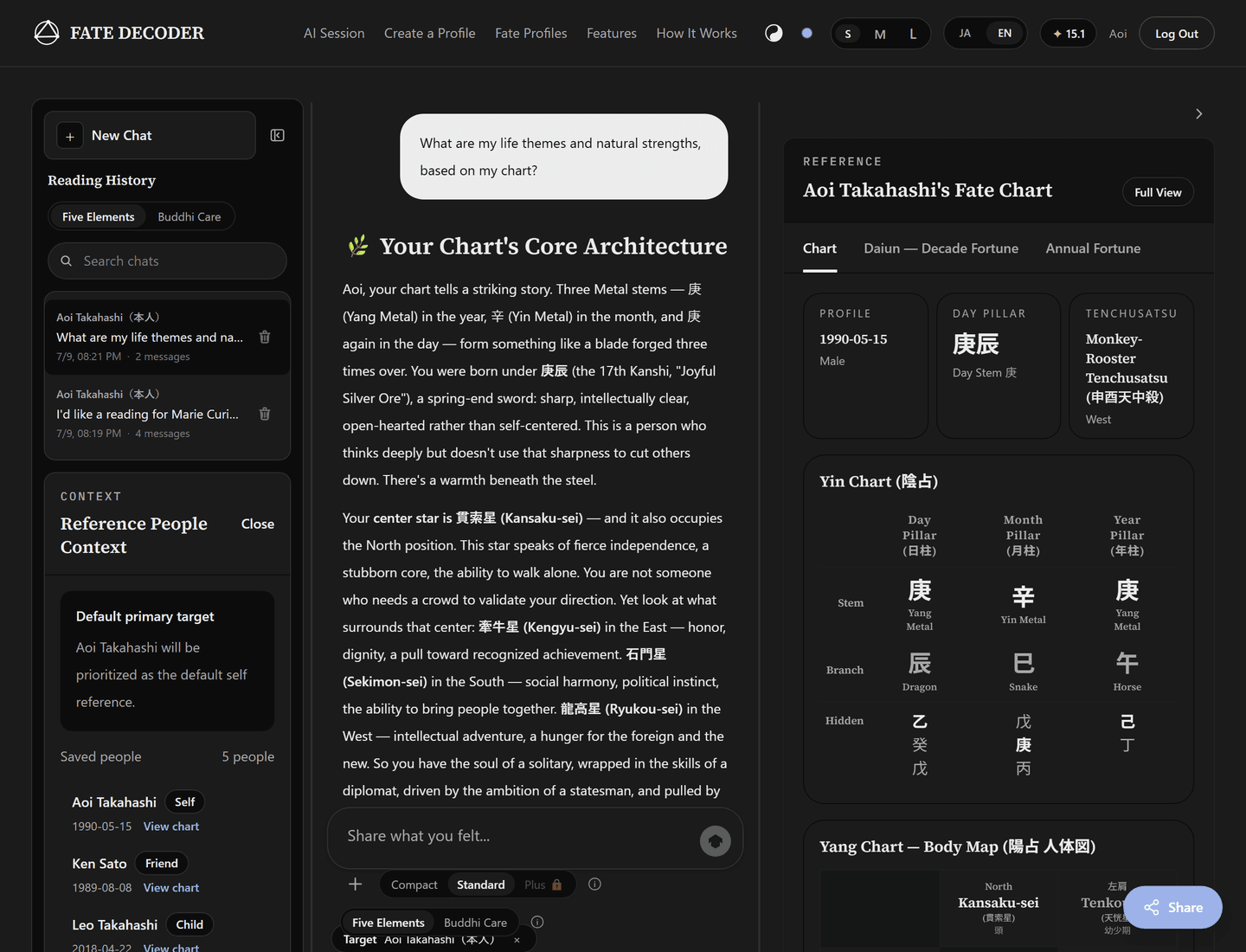Switch language to JA
The height and width of the screenshot is (952, 1246).
pyautogui.click(x=965, y=33)
